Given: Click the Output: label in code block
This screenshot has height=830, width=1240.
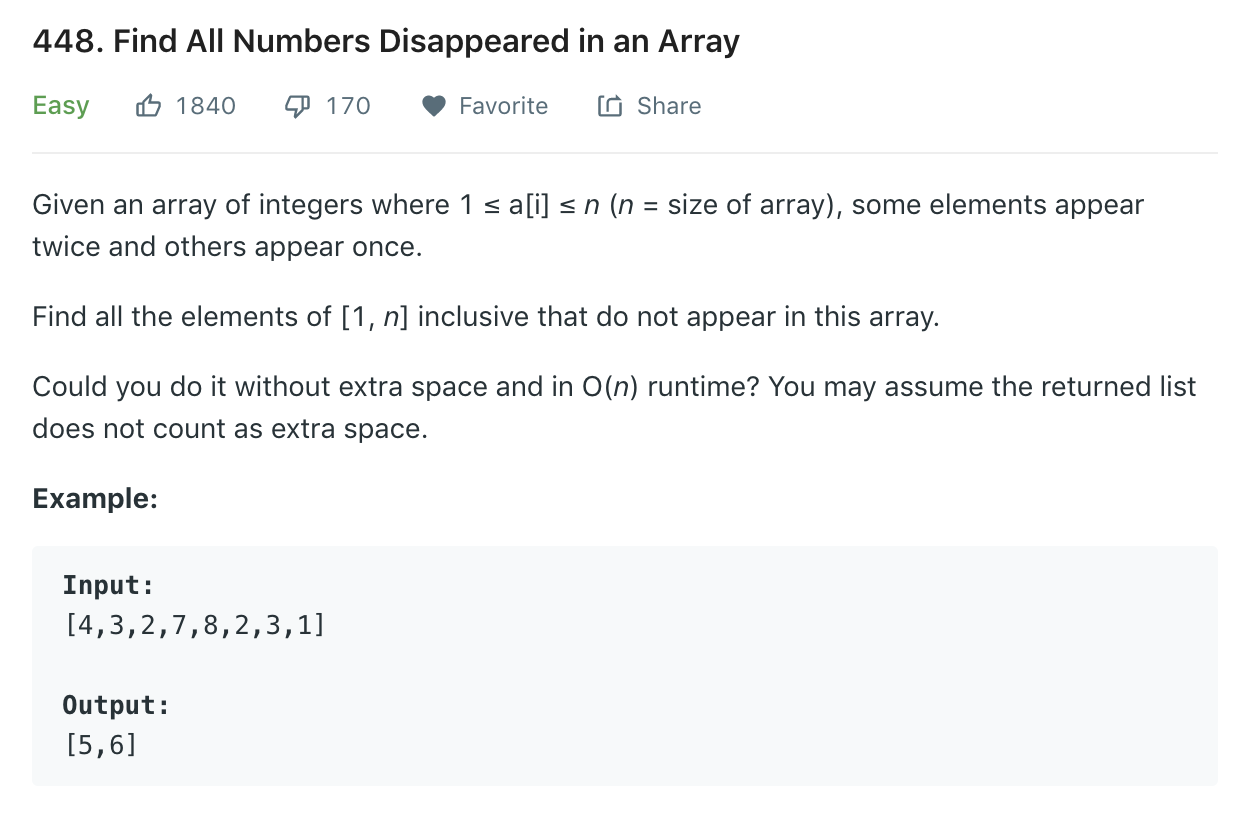Looking at the screenshot, I should point(116,705).
